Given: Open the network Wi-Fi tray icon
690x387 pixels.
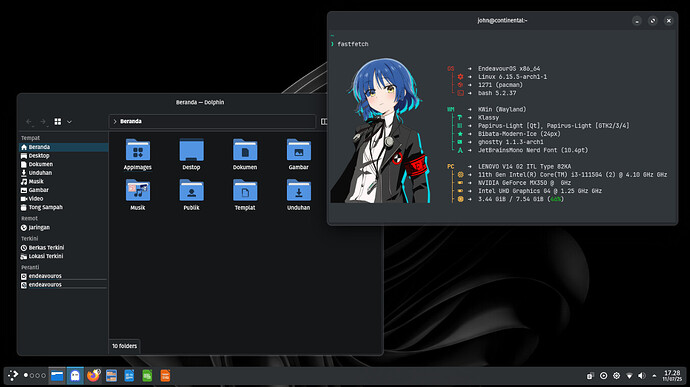Looking at the screenshot, I should (x=629, y=376).
